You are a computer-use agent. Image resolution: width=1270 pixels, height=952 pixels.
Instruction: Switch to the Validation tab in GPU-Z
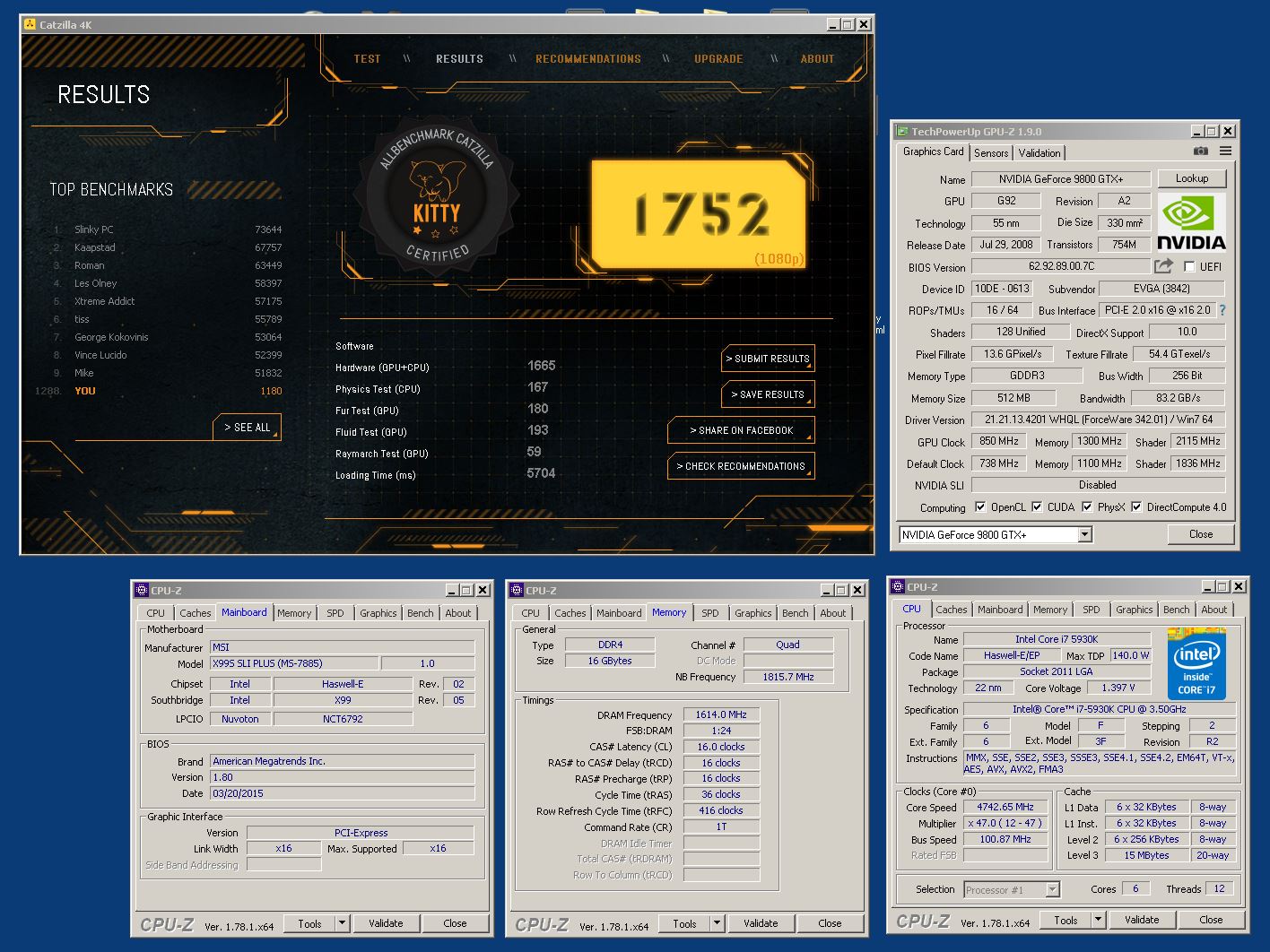coord(1039,153)
